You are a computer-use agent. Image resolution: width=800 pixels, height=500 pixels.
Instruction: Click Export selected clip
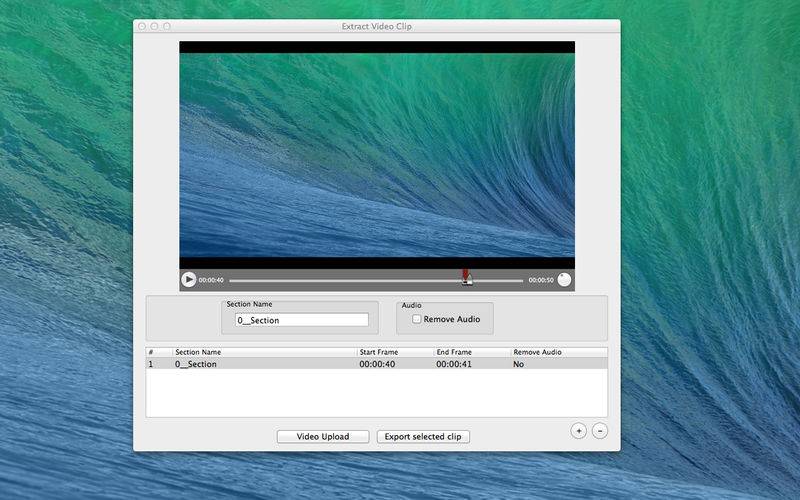tap(423, 437)
